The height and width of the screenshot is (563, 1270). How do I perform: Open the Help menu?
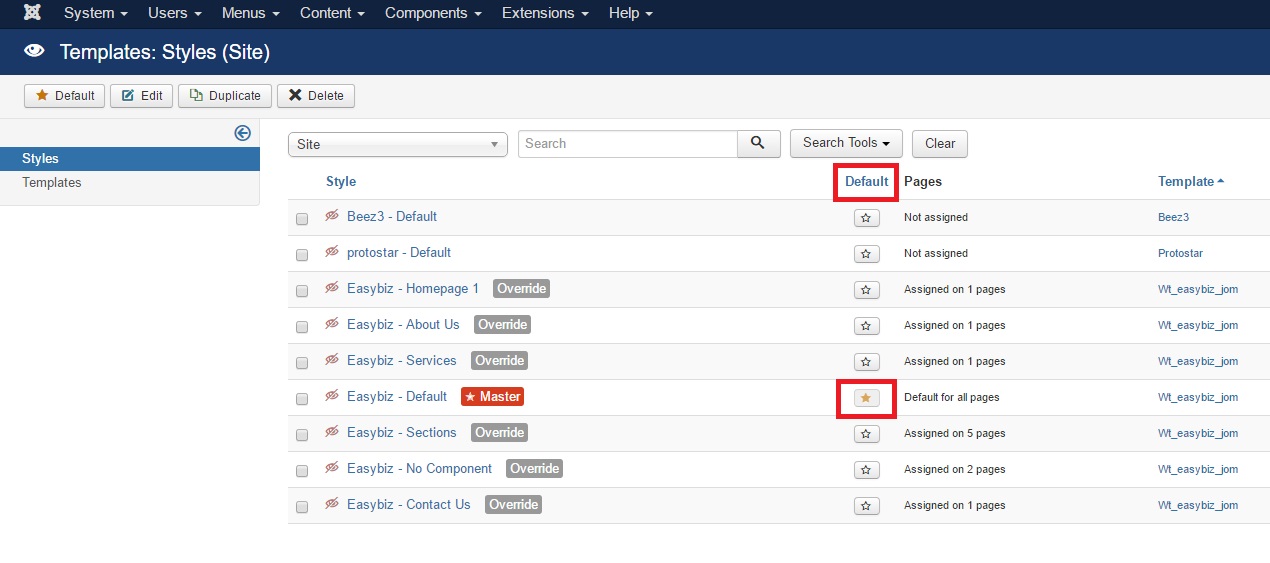click(x=630, y=13)
